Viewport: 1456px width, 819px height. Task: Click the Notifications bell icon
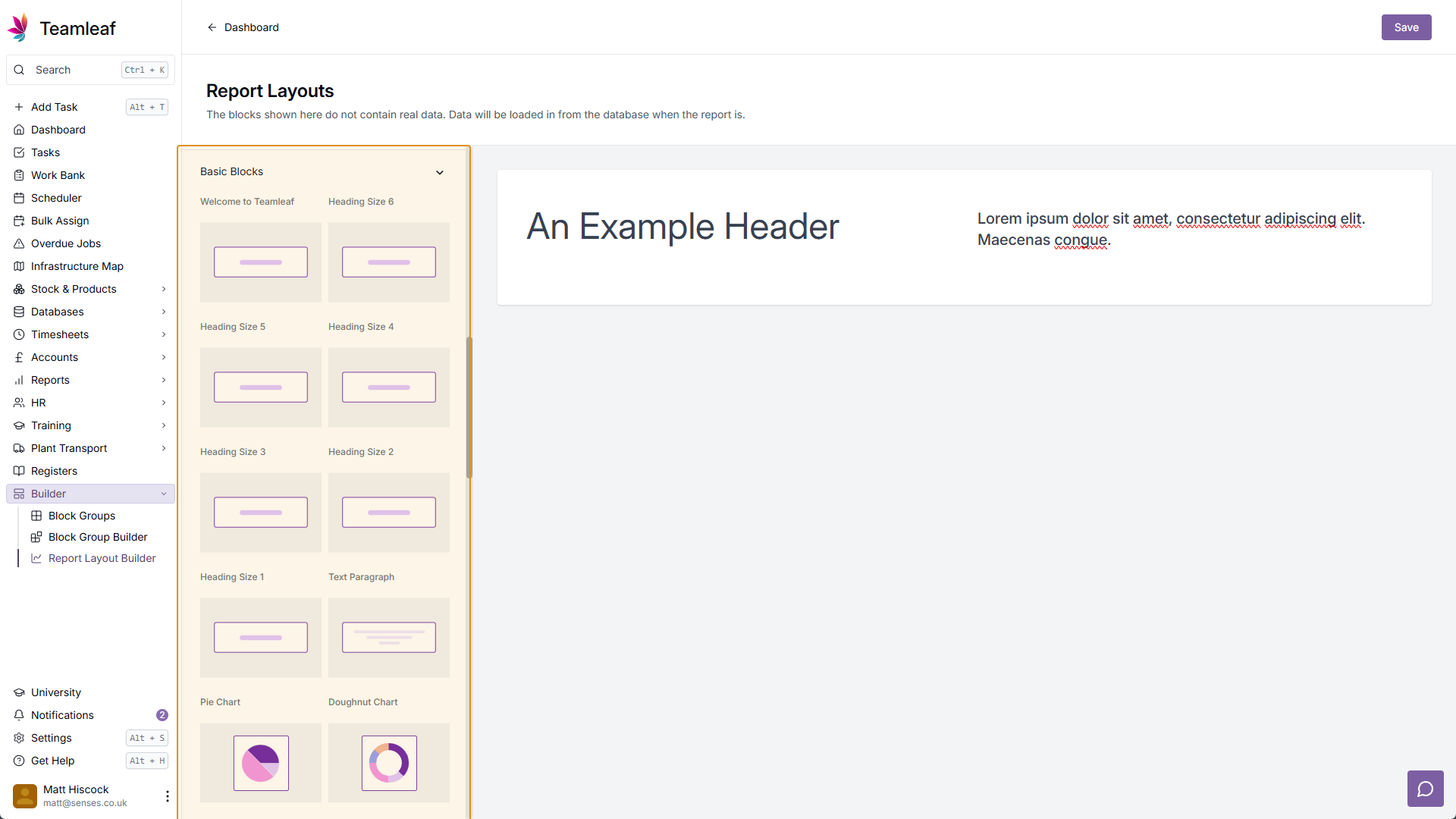click(x=19, y=715)
